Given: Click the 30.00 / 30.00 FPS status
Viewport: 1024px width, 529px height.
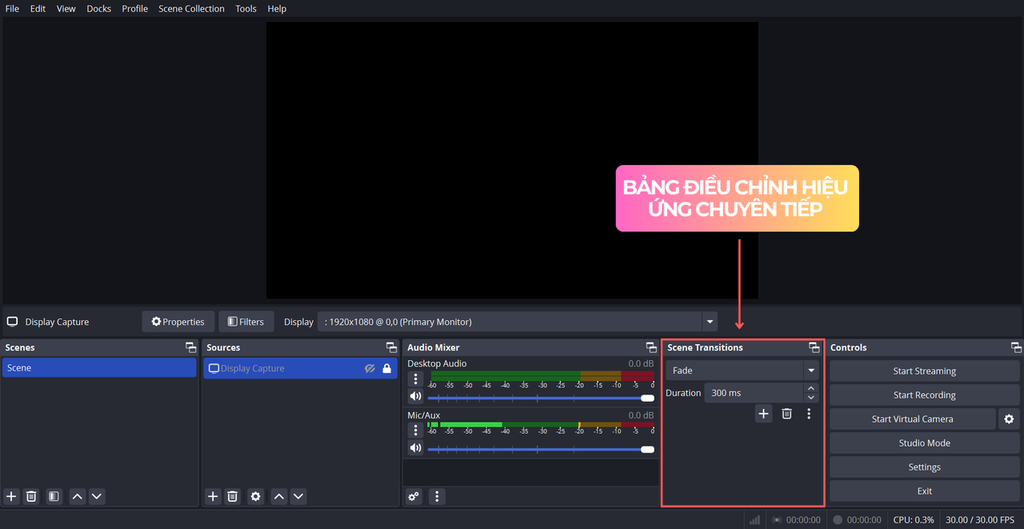Looking at the screenshot, I should tap(980, 520).
